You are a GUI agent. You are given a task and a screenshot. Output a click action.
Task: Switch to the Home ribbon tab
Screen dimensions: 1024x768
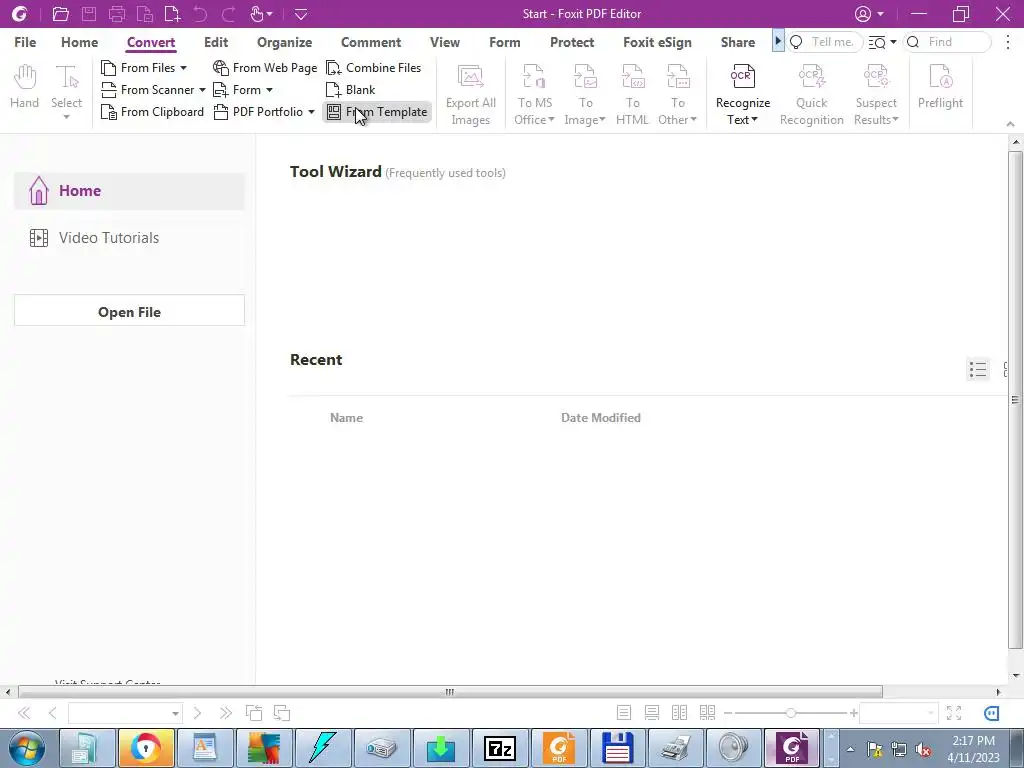[80, 42]
